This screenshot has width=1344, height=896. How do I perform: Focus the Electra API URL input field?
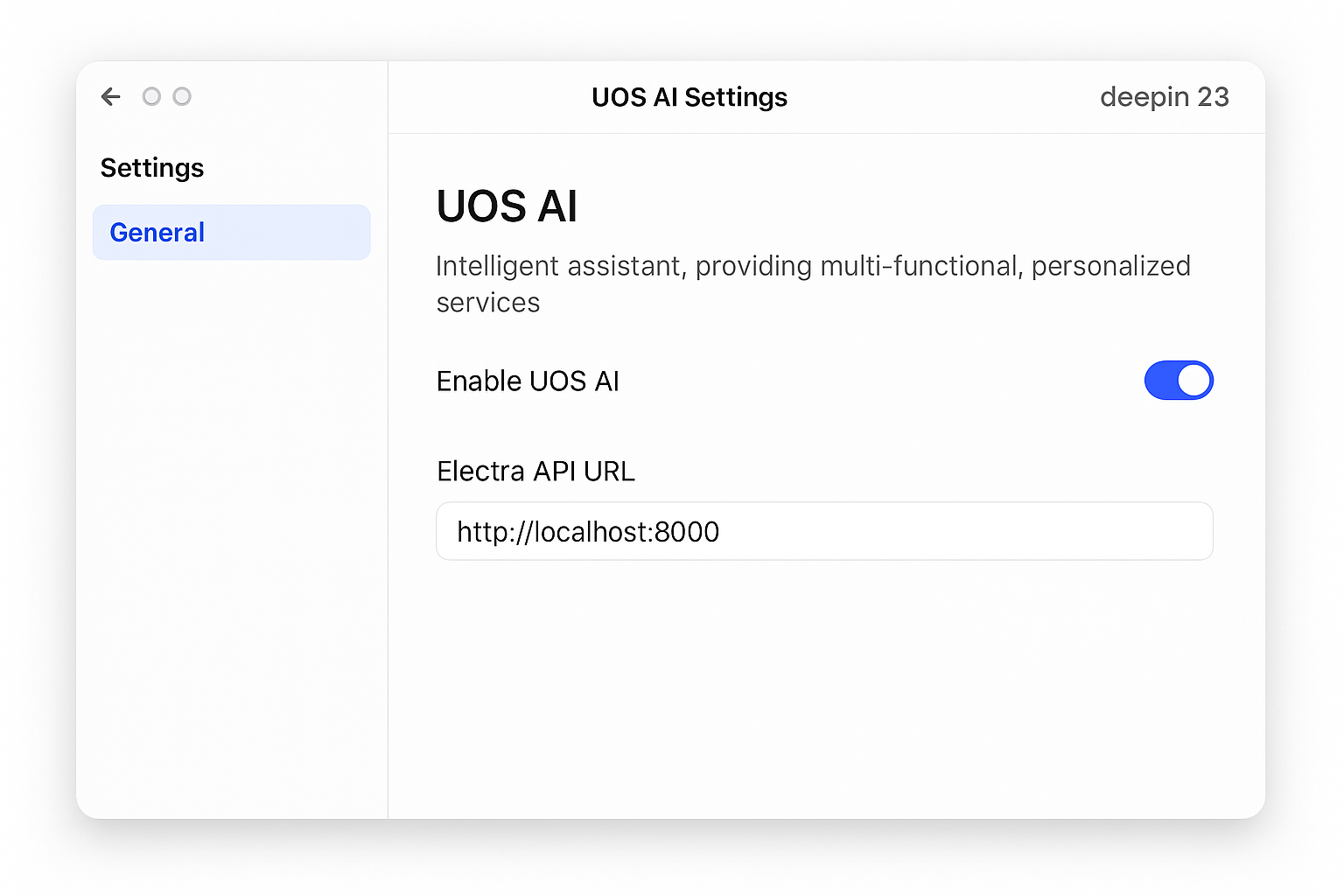point(823,531)
